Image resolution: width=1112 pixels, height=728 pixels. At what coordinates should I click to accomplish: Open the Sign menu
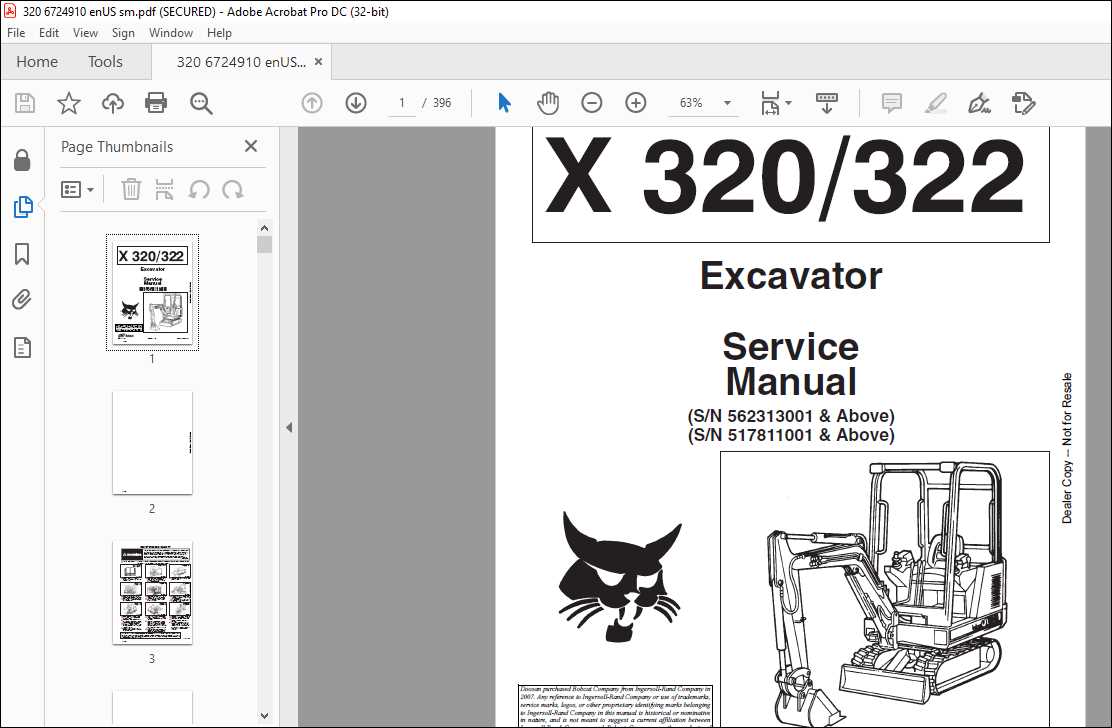coord(123,33)
